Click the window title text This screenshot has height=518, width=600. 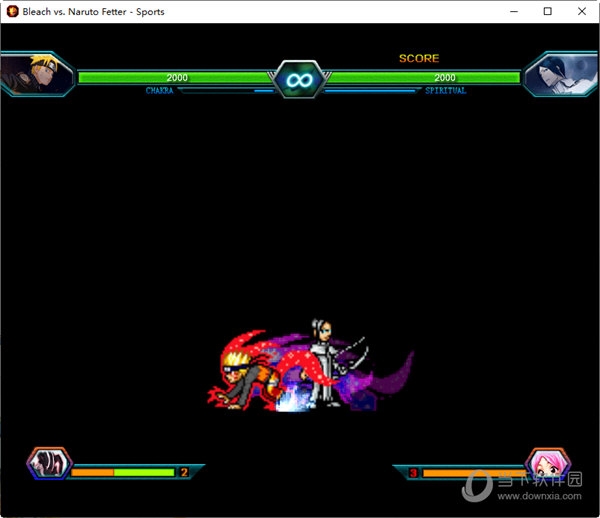point(93,12)
